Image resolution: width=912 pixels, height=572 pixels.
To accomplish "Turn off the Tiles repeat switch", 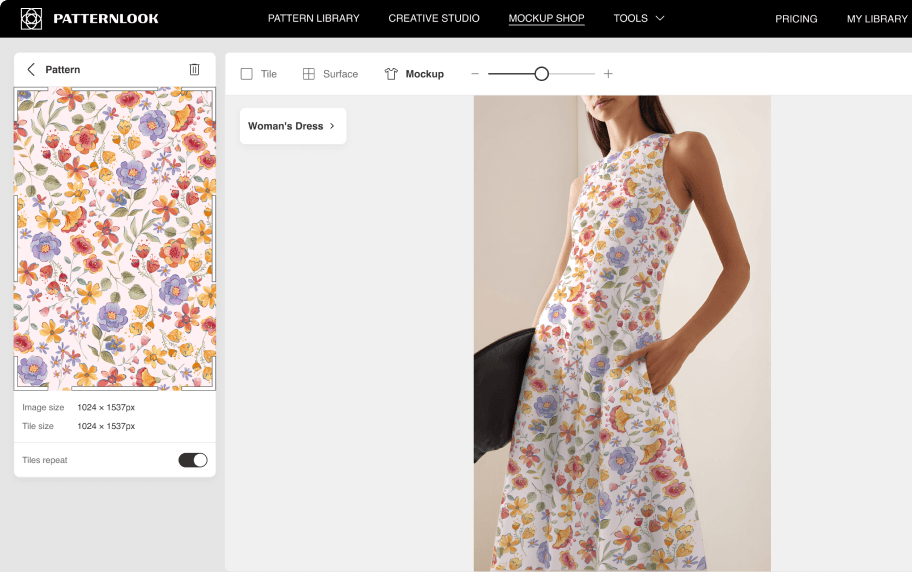I will point(193,460).
